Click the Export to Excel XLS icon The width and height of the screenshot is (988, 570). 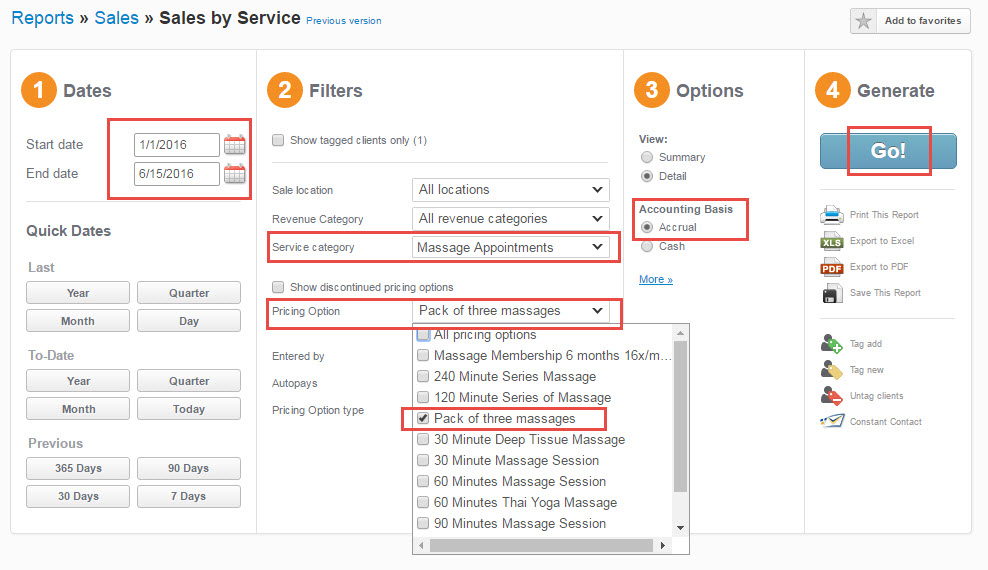coord(832,241)
